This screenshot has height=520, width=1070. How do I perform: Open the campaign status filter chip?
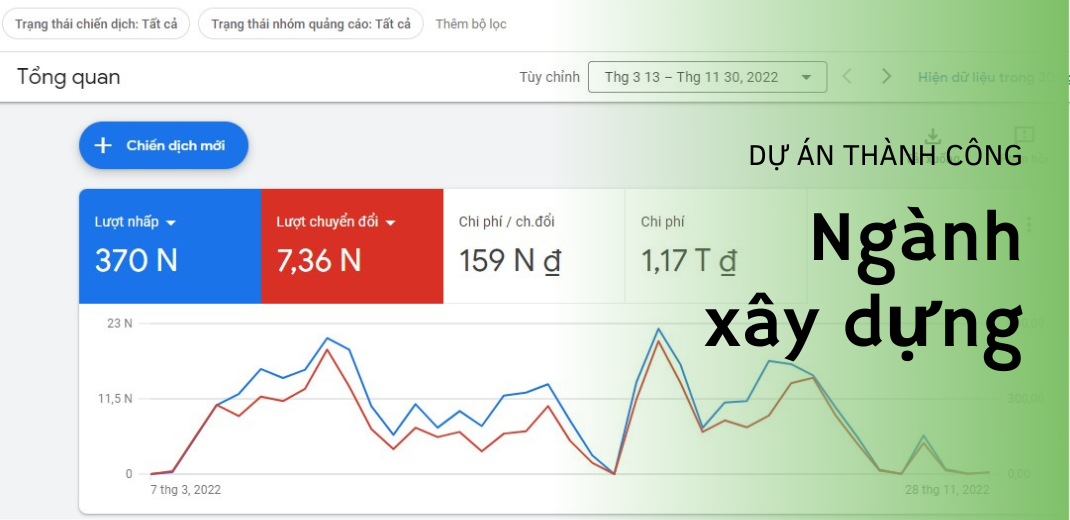click(96, 24)
